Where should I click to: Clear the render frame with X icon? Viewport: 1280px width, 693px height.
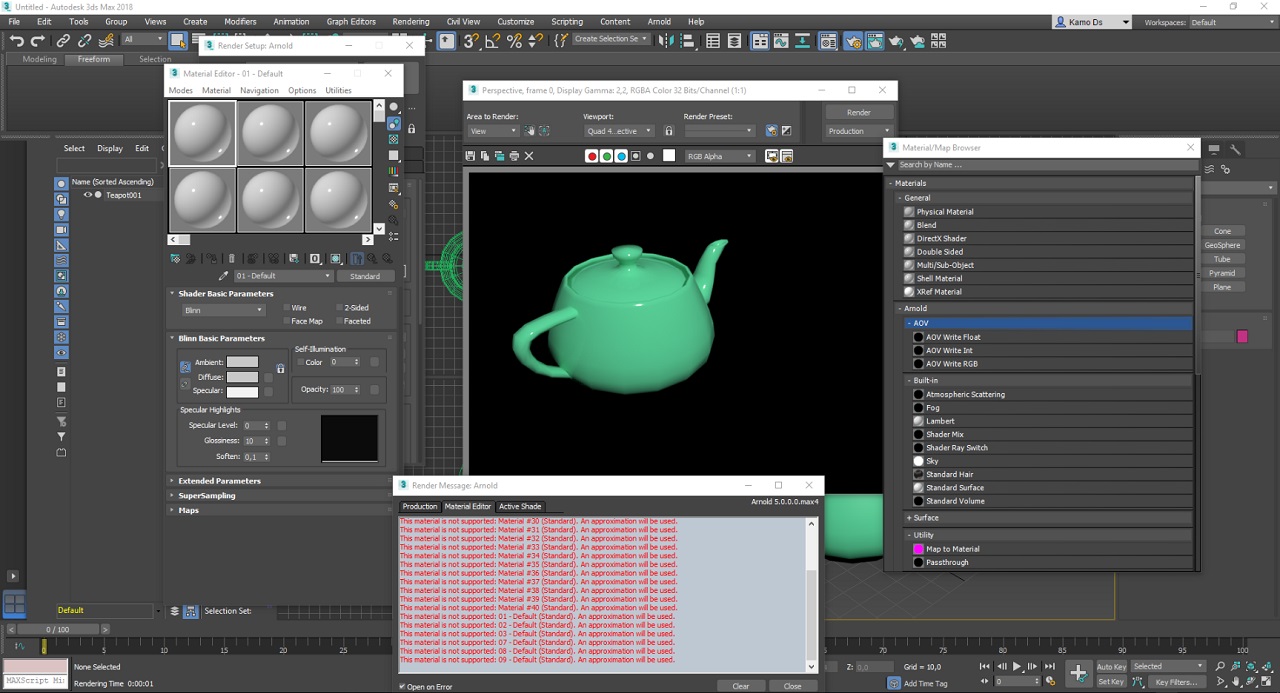529,156
